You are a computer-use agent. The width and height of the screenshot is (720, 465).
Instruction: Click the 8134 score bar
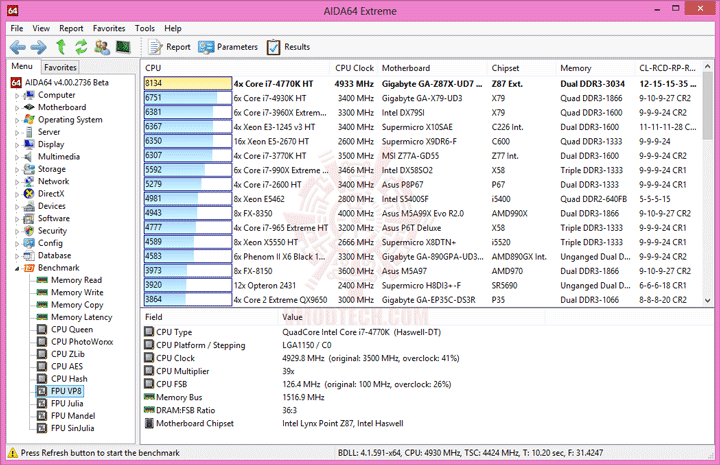point(188,83)
